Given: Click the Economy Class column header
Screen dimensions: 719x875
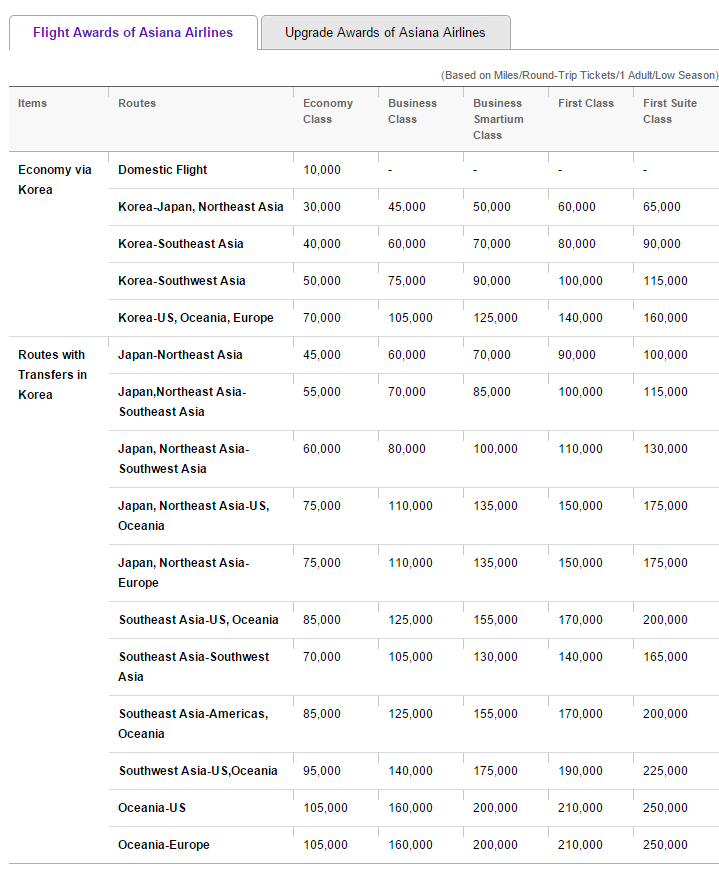Looking at the screenshot, I should tap(328, 111).
